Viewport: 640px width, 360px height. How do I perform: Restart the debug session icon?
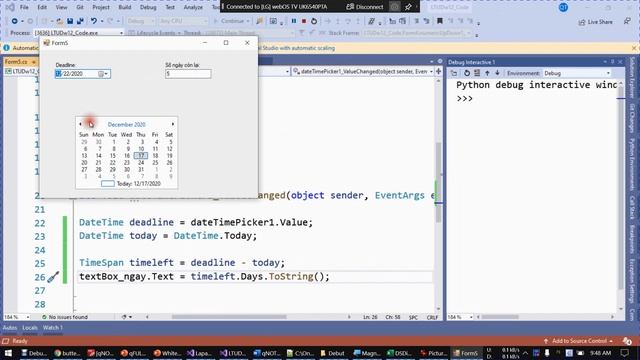[x=314, y=21]
